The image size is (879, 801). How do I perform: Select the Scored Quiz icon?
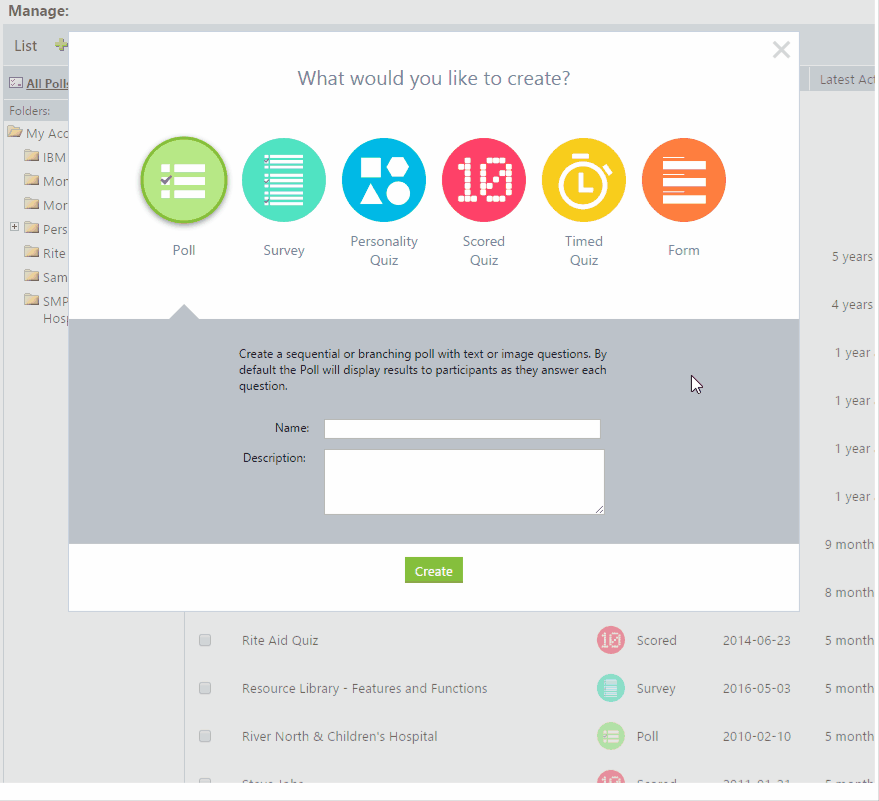(484, 180)
